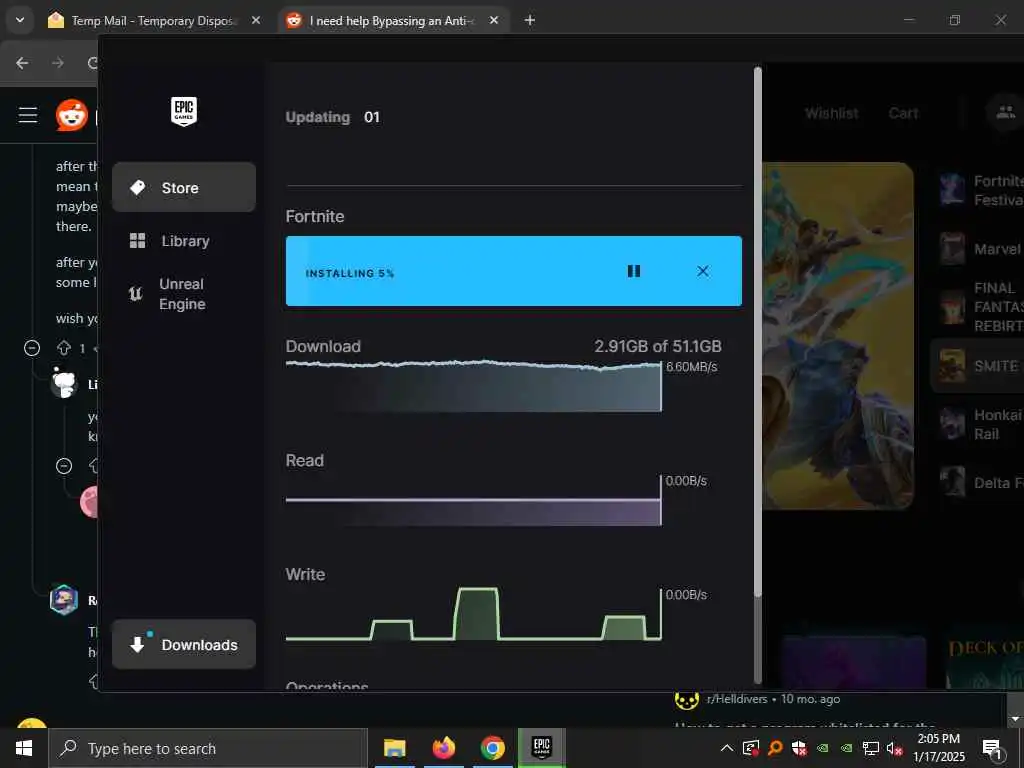
Task: Click the downloads panel scrollbar
Action: click(x=758, y=332)
